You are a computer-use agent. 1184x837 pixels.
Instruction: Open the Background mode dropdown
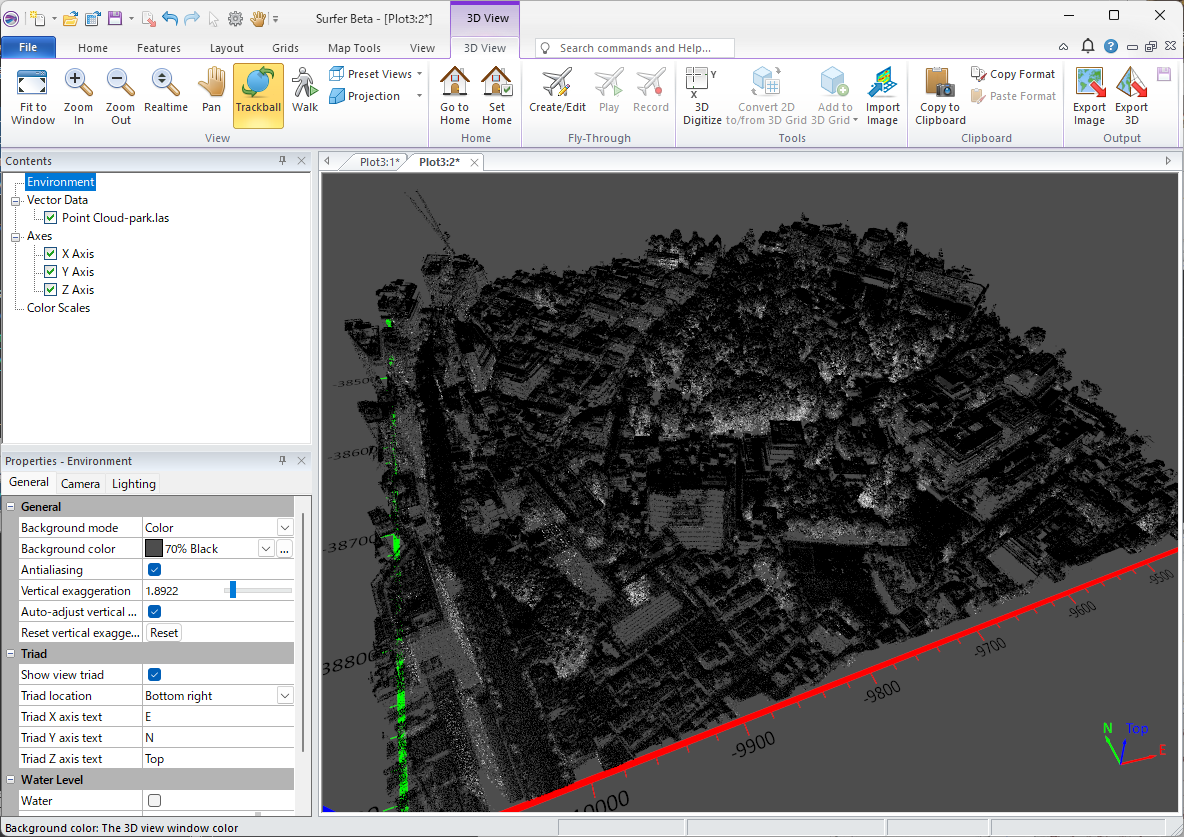coord(285,528)
